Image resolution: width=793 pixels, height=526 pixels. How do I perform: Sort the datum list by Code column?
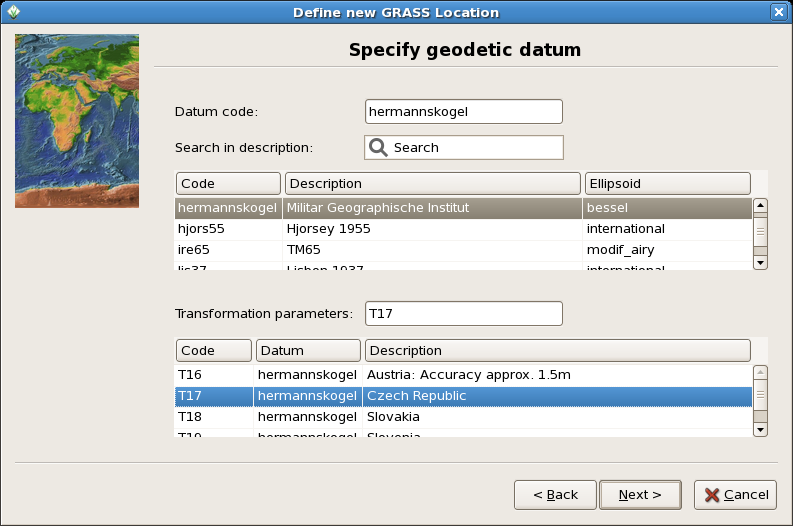(x=228, y=184)
